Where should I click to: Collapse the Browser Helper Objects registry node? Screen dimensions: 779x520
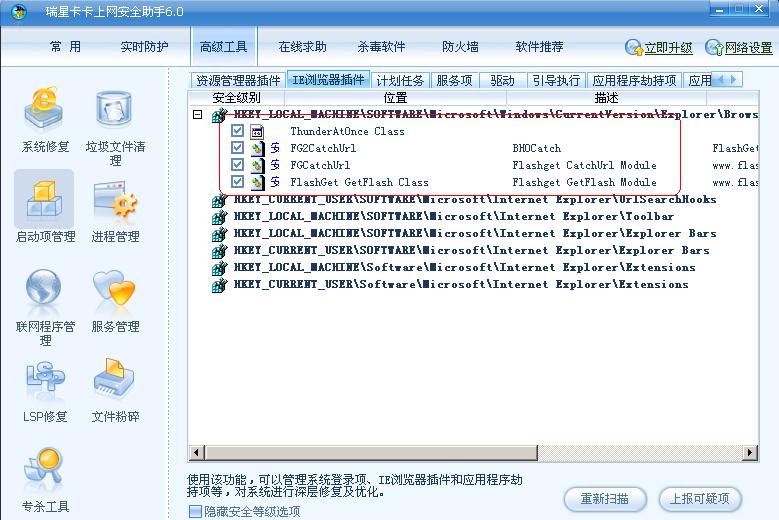click(198, 115)
